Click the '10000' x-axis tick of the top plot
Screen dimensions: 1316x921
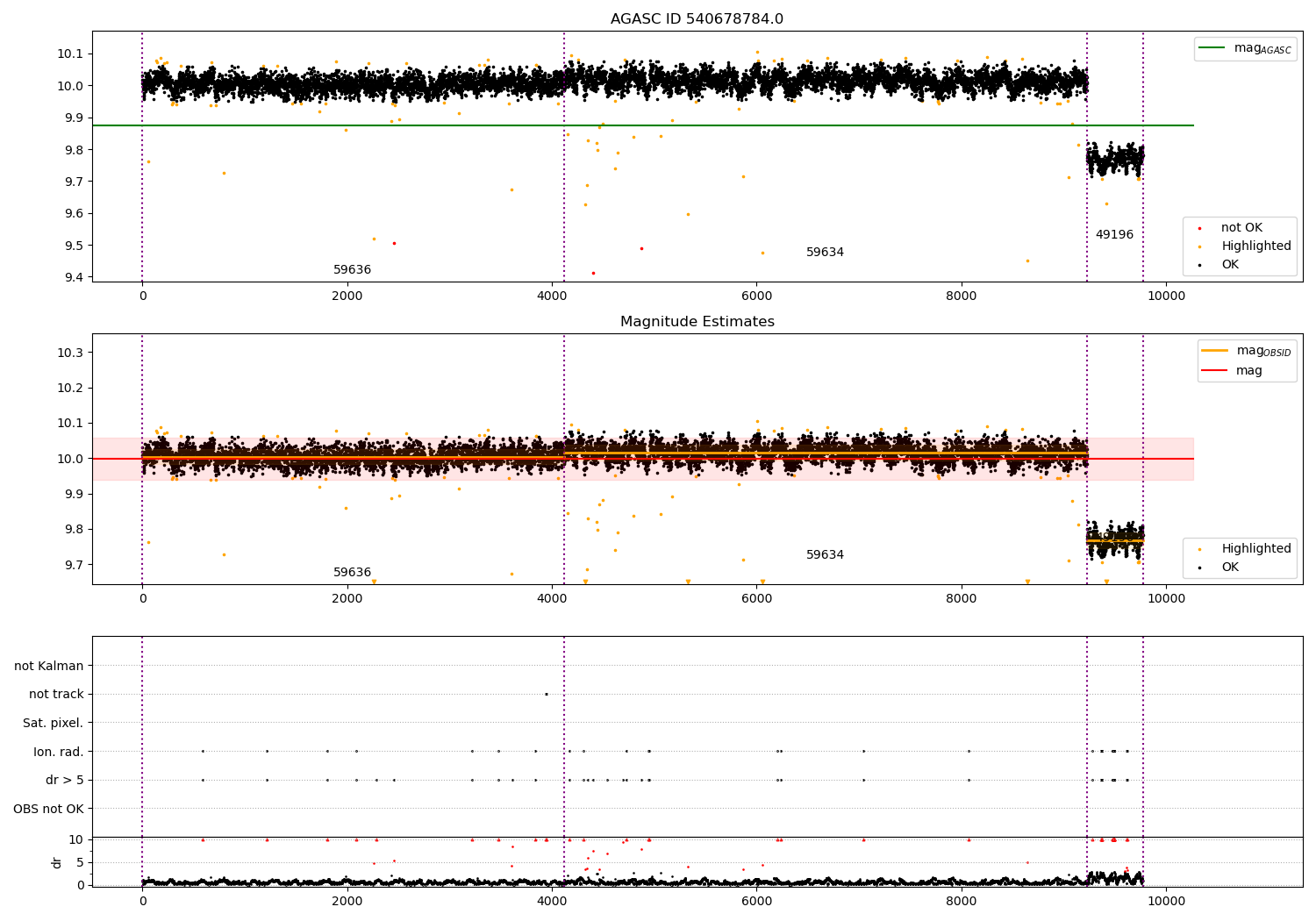1166,296
